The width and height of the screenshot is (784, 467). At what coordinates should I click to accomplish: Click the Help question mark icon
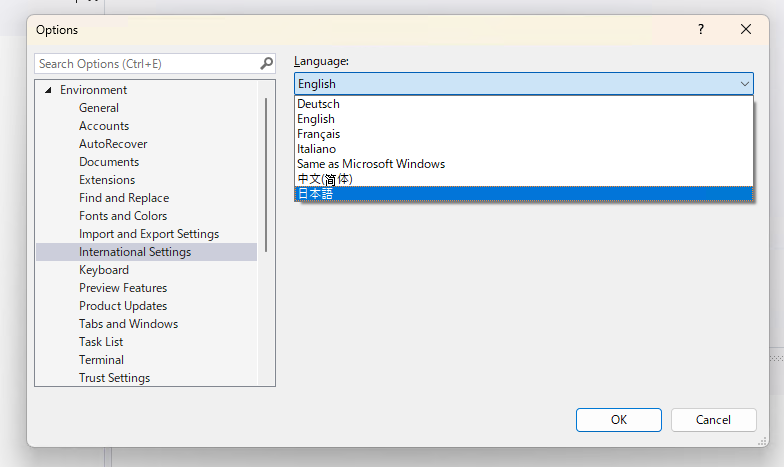pyautogui.click(x=701, y=30)
